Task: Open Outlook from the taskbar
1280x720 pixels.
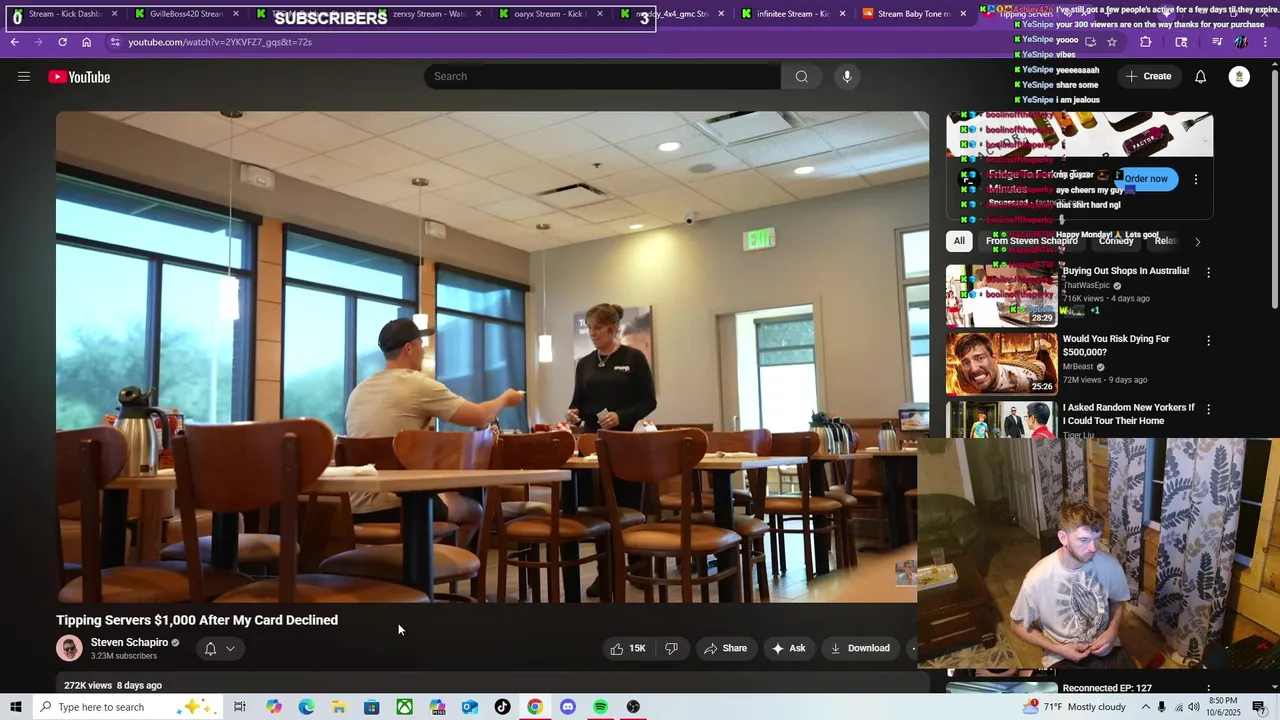Action: (470, 707)
